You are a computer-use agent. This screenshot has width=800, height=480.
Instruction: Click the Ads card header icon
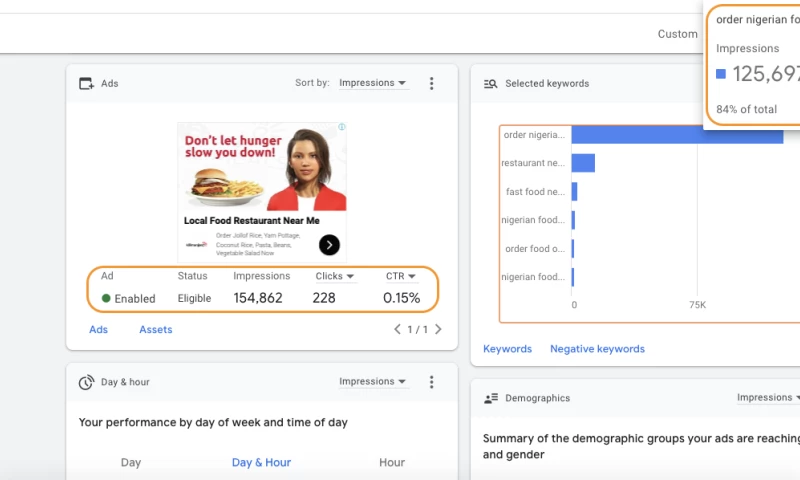(86, 83)
